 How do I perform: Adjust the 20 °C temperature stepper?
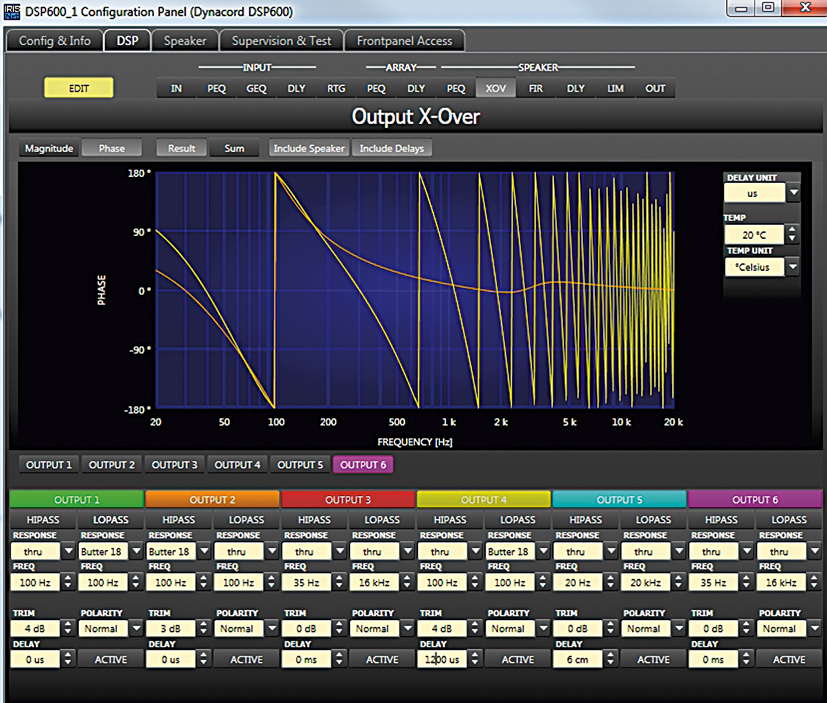792,234
